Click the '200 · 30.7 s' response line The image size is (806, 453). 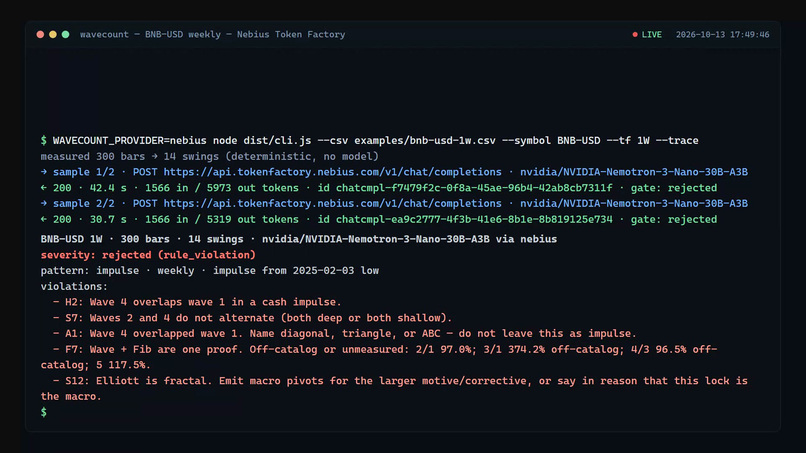pos(379,219)
